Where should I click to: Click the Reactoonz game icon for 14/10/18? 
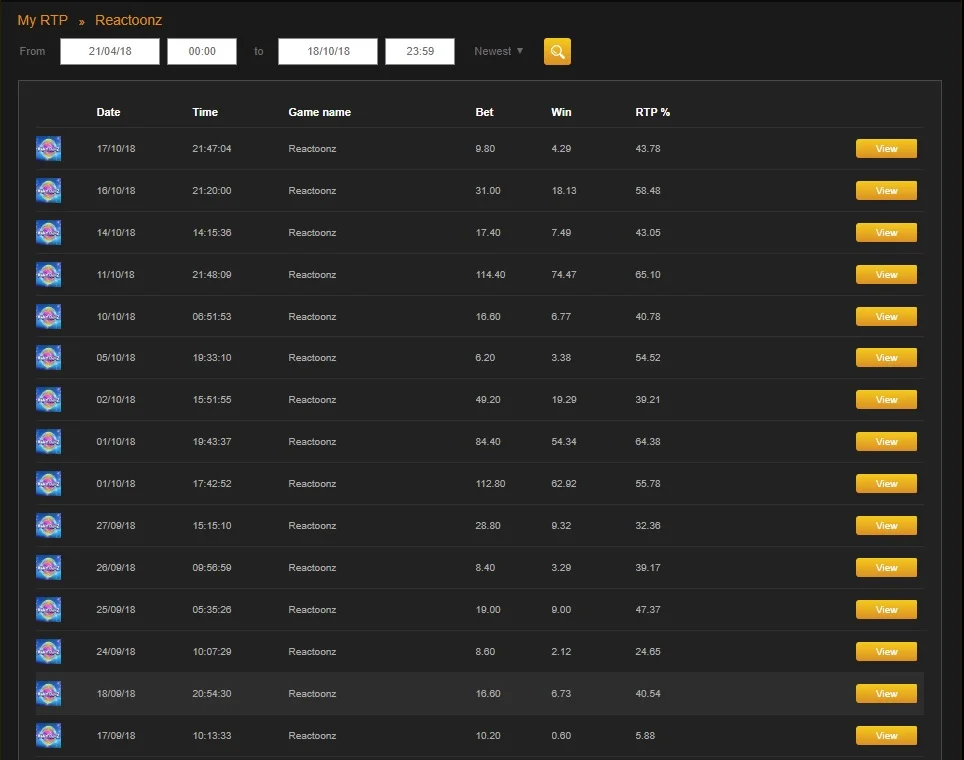coord(49,232)
